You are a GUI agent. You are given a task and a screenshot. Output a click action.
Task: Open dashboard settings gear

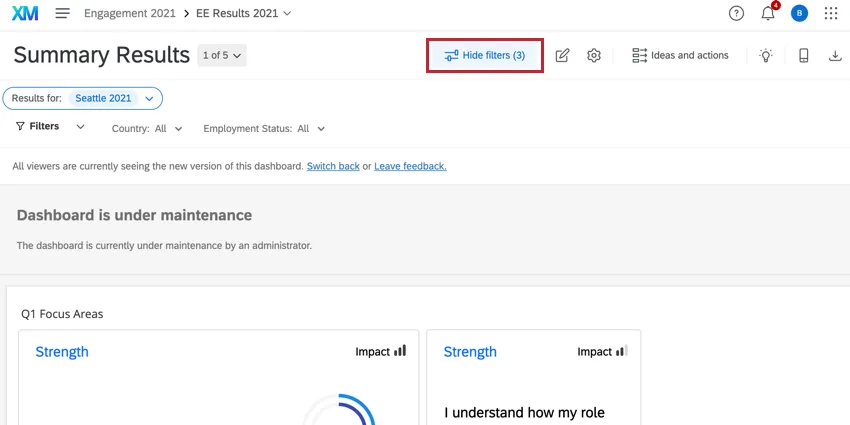(594, 56)
